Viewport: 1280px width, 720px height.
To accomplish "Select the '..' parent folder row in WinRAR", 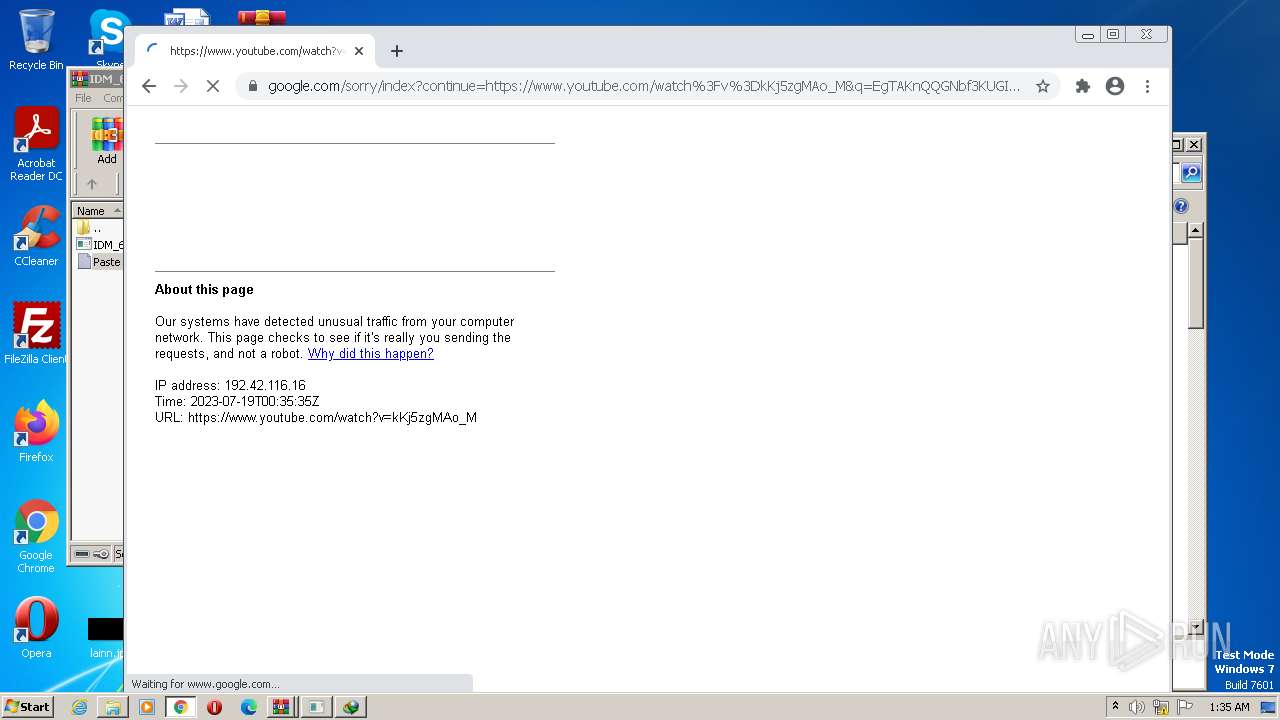I will [99, 228].
